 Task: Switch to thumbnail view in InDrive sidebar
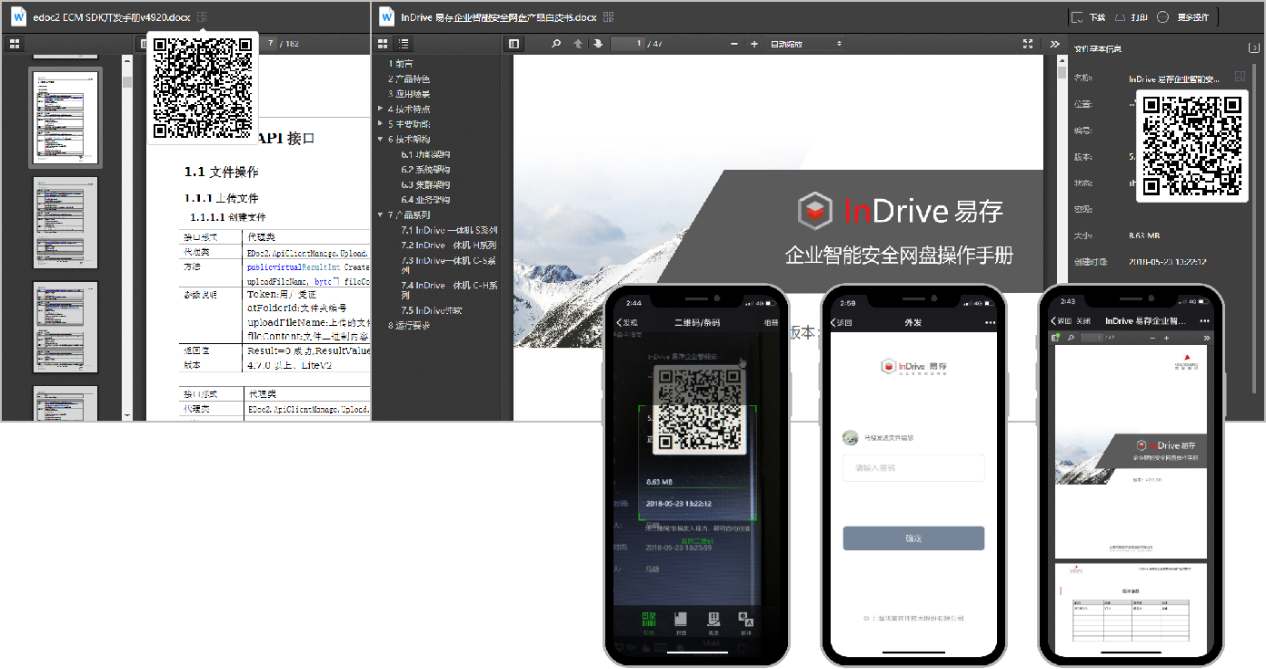[x=381, y=44]
